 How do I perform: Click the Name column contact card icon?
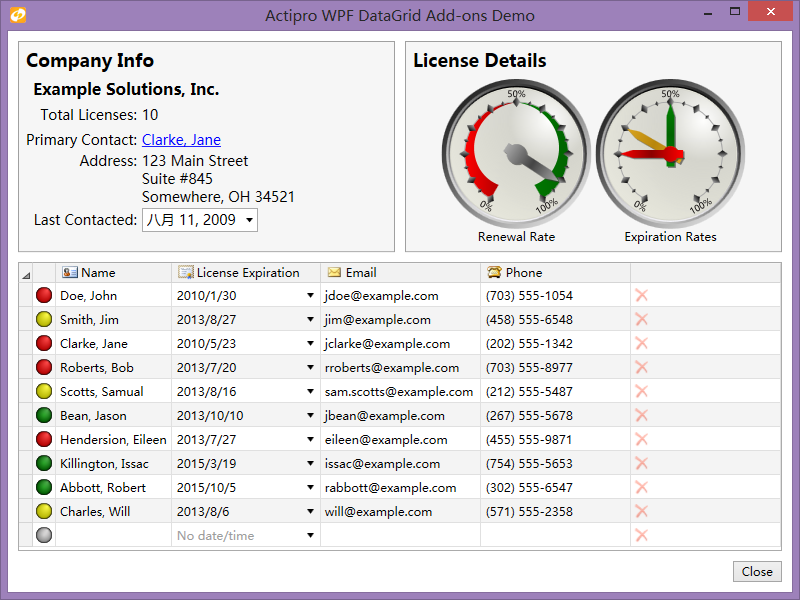coord(69,272)
